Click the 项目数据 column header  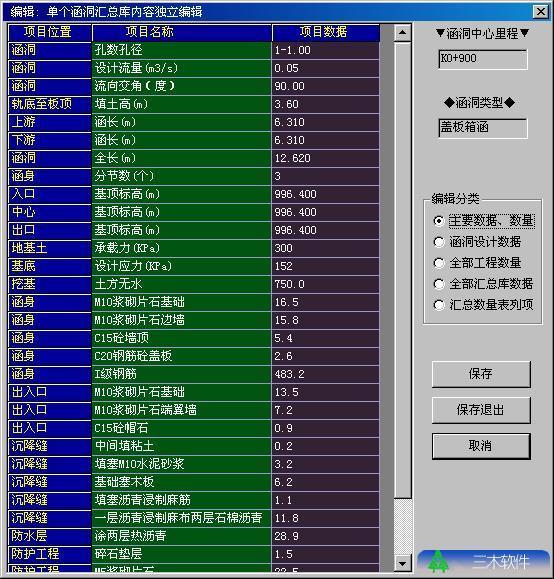325,32
